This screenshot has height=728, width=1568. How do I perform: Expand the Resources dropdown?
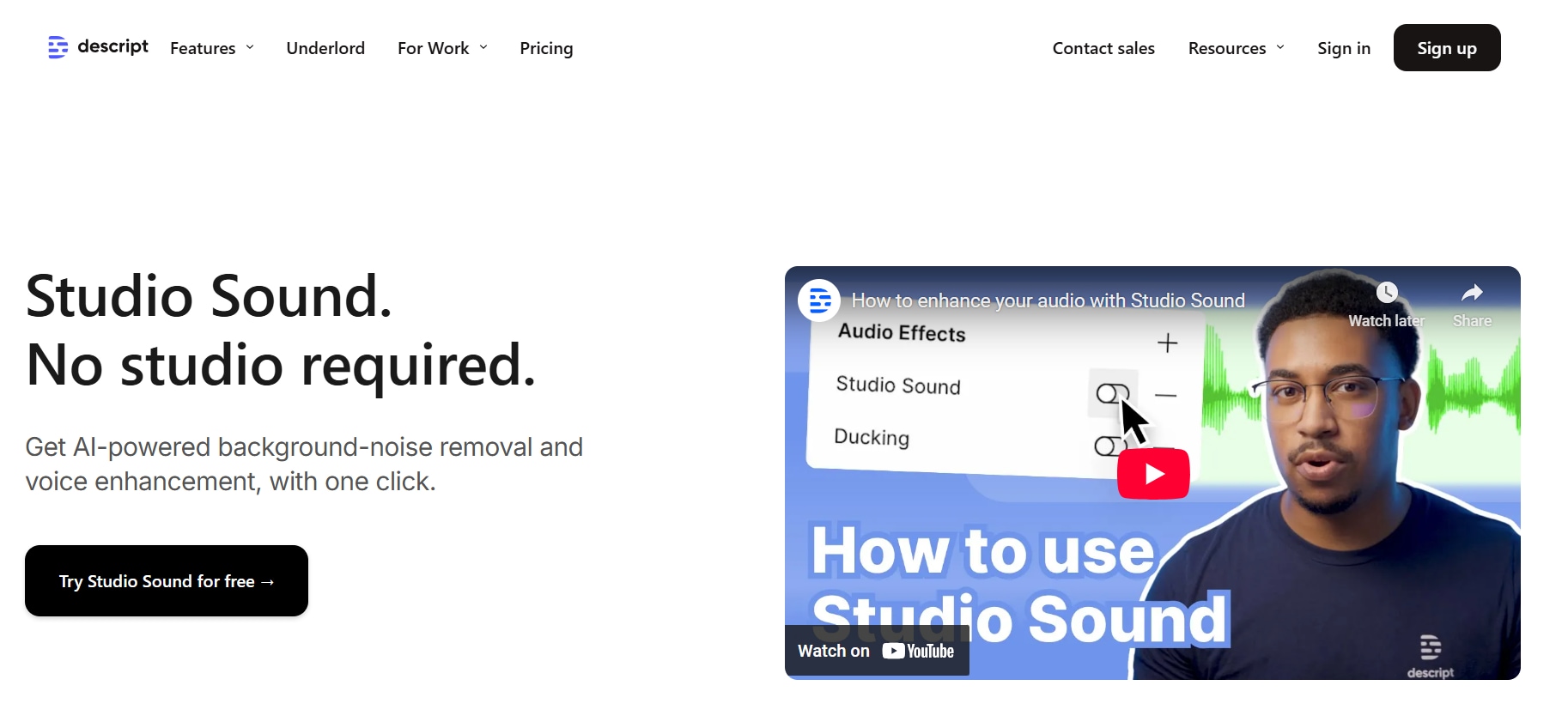pos(1237,48)
